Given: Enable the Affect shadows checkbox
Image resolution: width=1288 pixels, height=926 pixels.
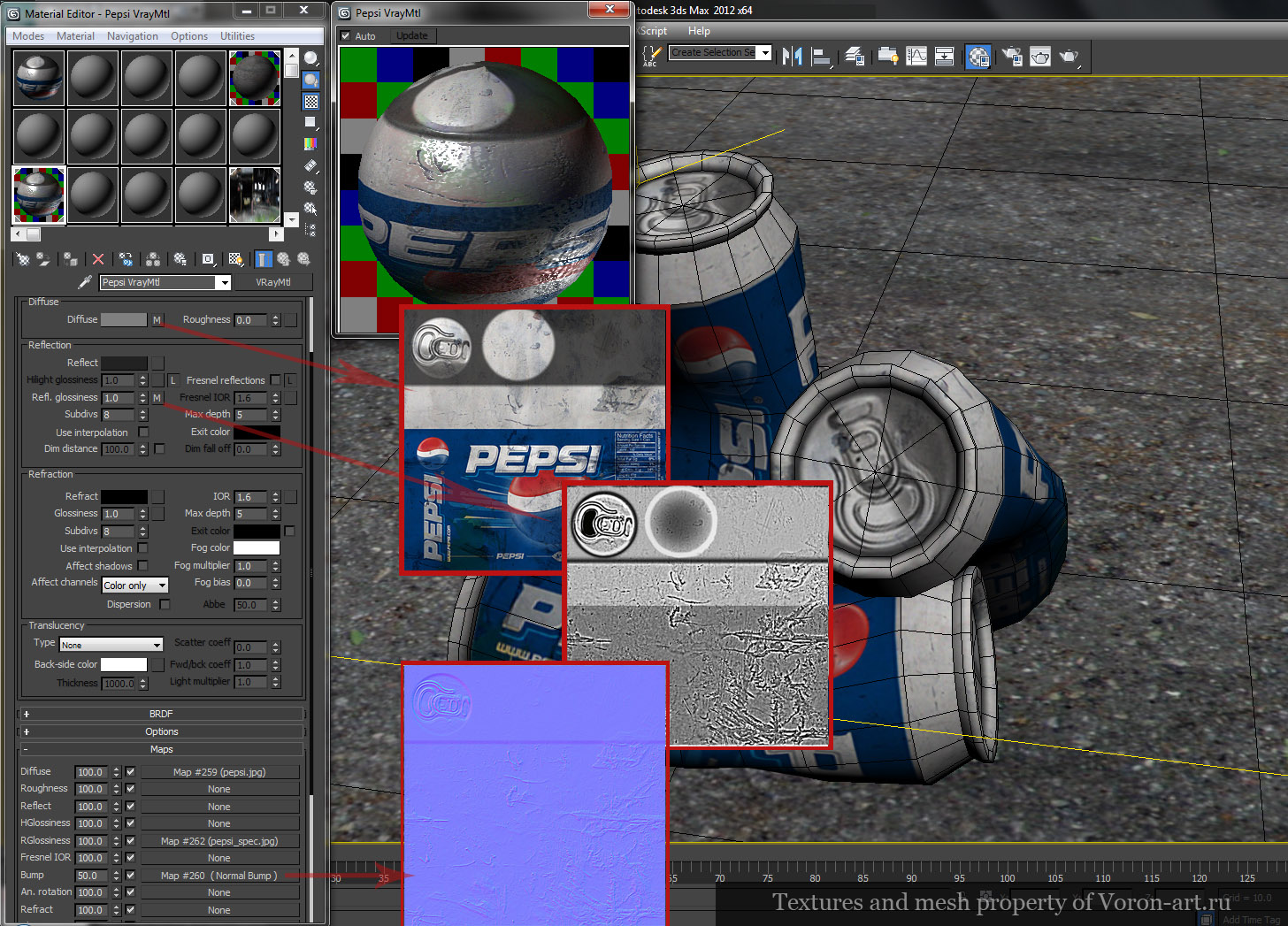Looking at the screenshot, I should pyautogui.click(x=143, y=566).
